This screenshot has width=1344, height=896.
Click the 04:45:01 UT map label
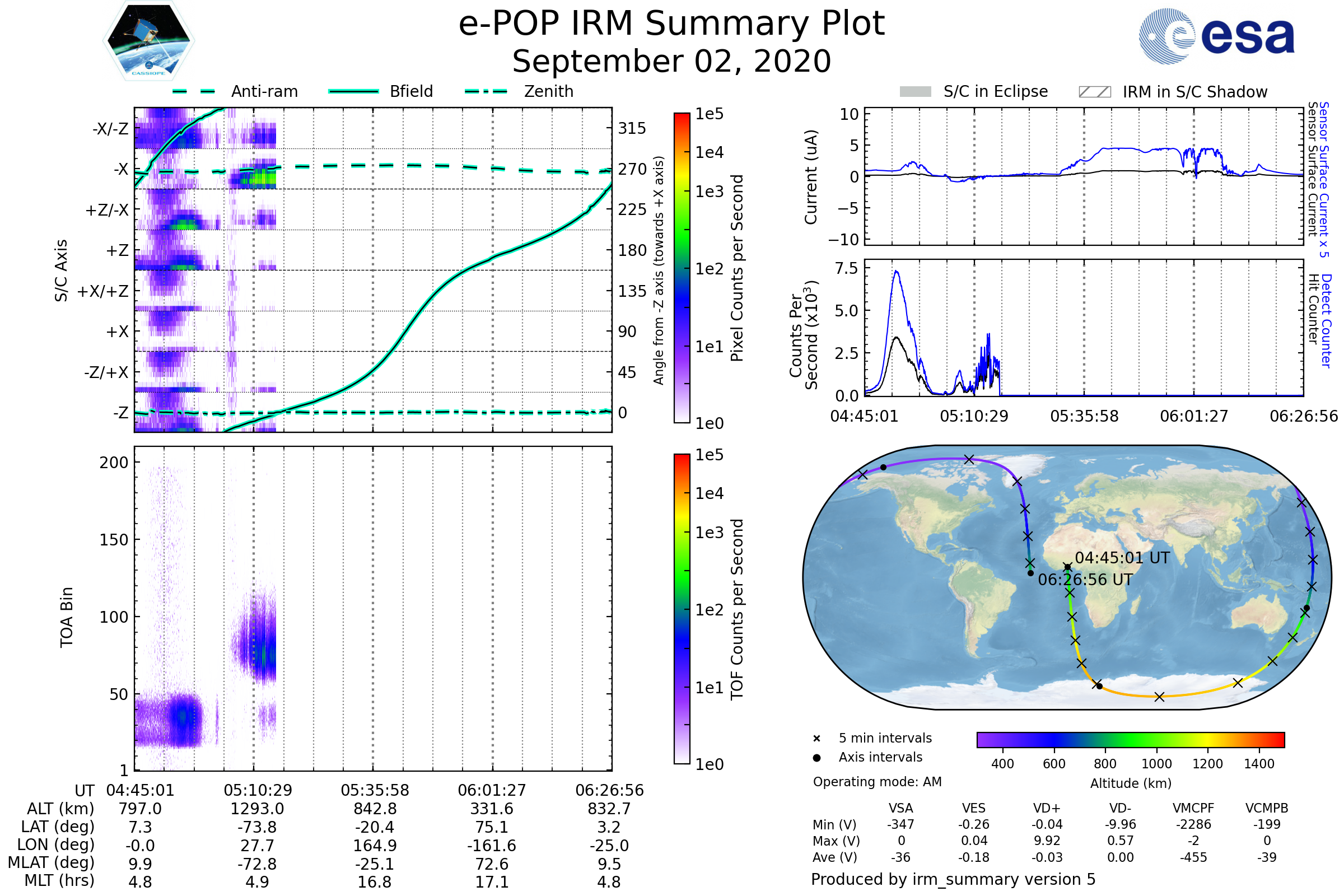pos(1122,558)
